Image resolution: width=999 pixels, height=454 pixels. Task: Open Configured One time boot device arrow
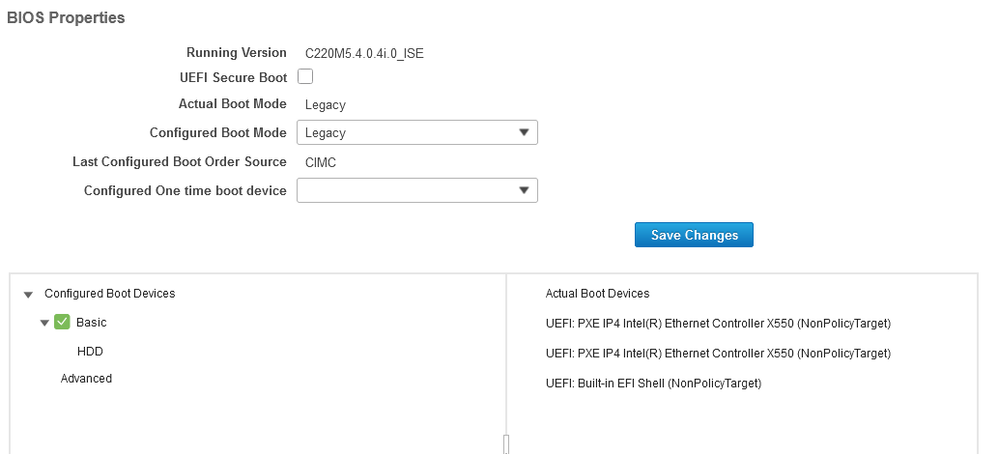[x=524, y=190]
